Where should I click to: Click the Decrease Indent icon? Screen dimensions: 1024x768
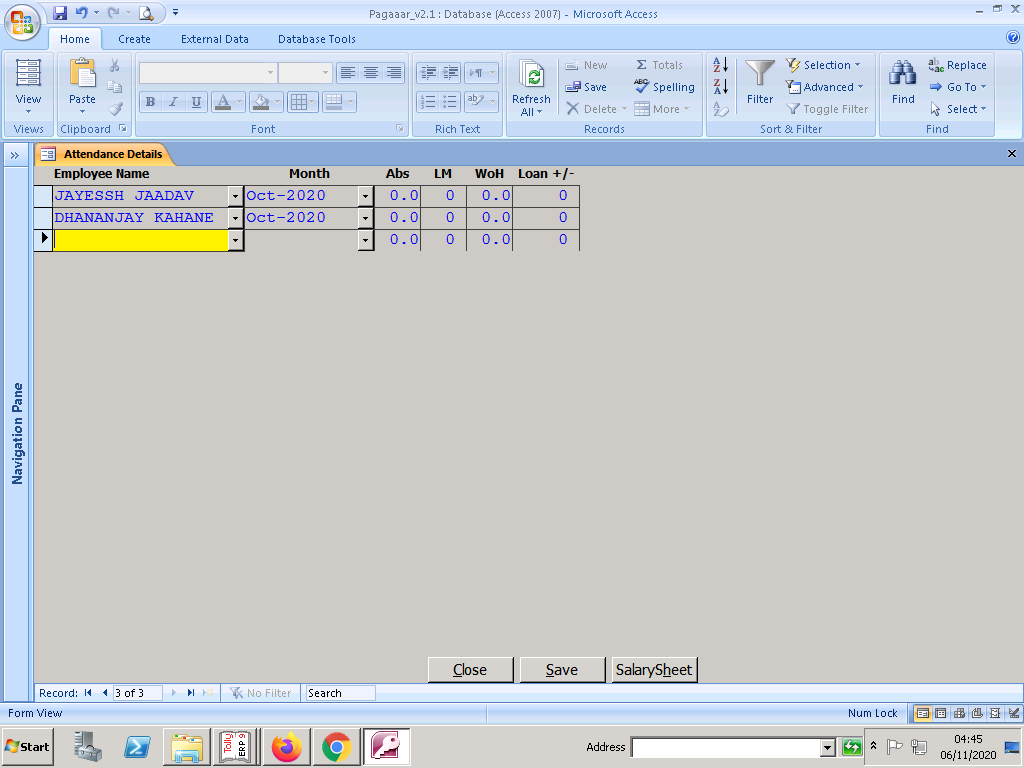(428, 72)
